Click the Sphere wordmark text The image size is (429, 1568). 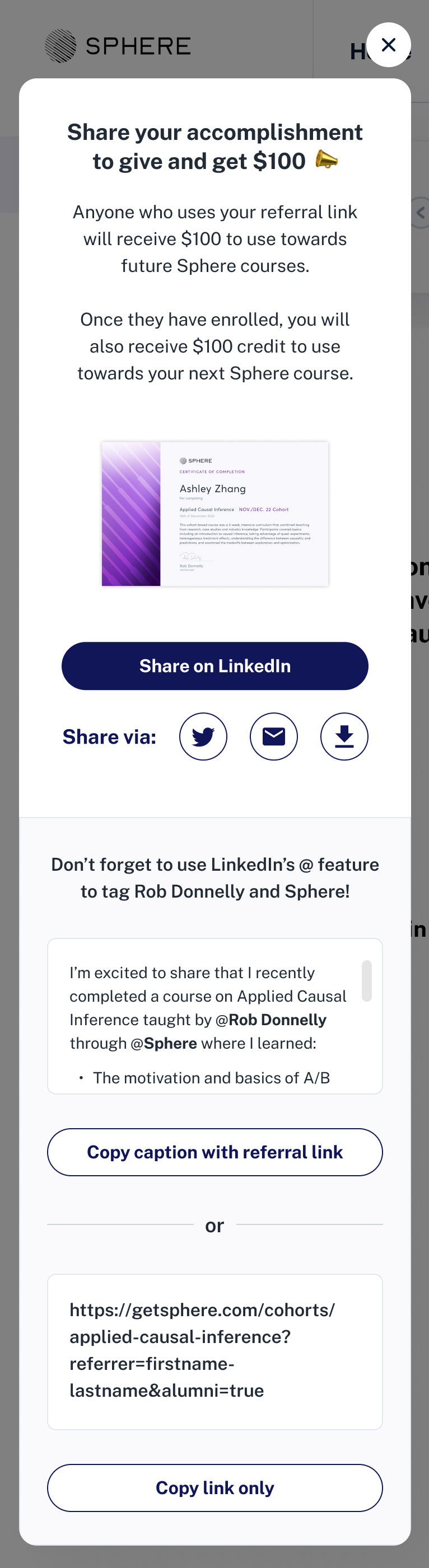pyautogui.click(x=138, y=46)
